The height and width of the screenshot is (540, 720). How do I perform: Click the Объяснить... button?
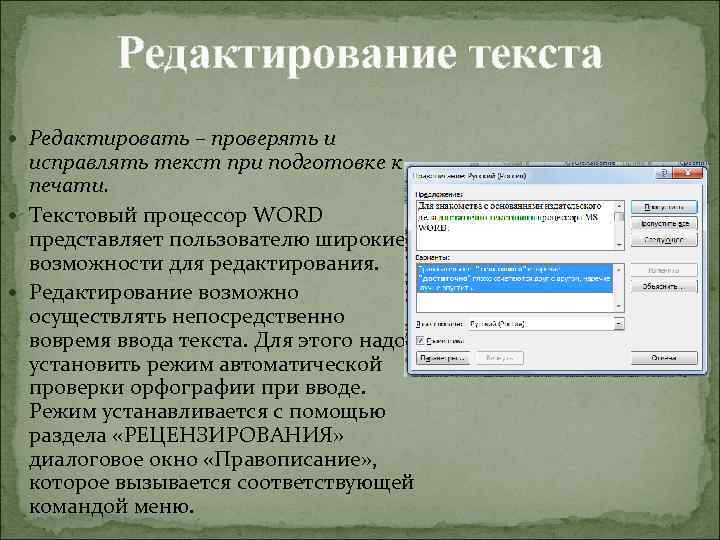click(x=664, y=287)
